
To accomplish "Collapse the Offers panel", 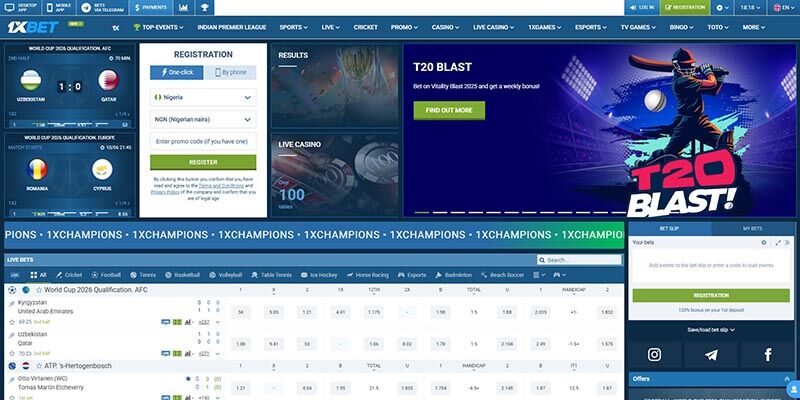I will 787,379.
